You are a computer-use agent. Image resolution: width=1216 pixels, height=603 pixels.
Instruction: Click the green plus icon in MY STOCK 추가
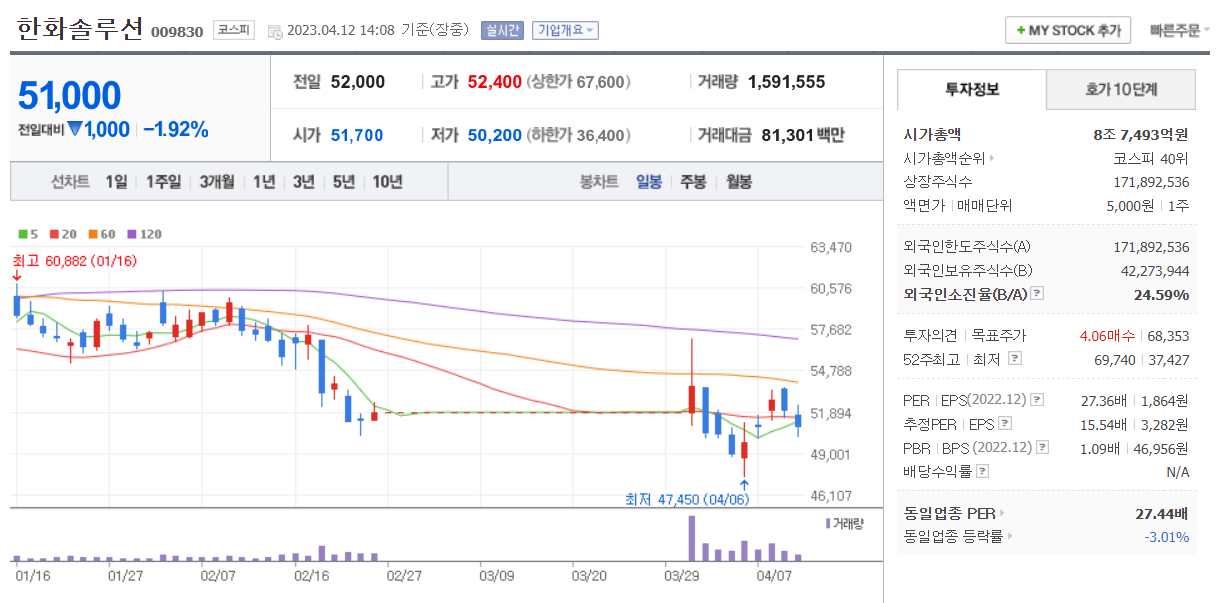coord(1020,30)
